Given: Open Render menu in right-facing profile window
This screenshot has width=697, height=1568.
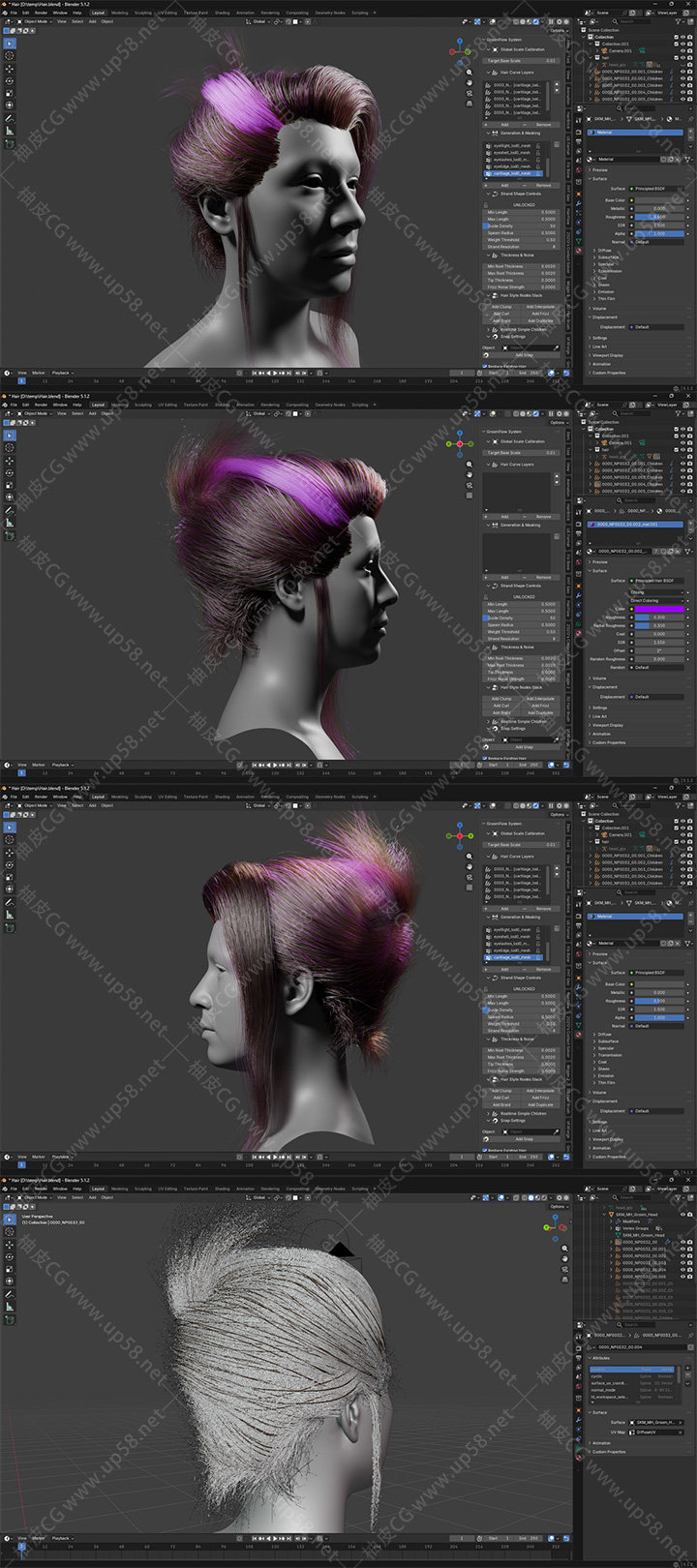Looking at the screenshot, I should click(x=41, y=405).
